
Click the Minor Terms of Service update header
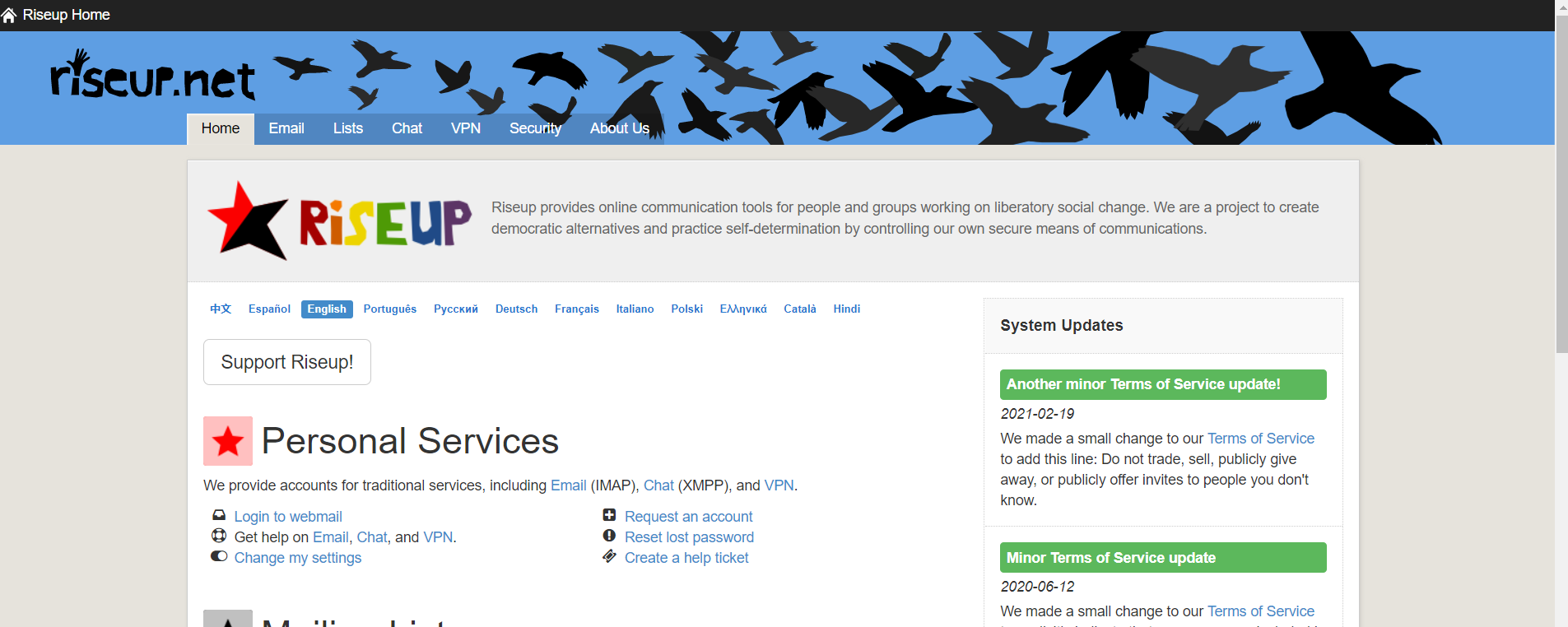tap(1163, 557)
